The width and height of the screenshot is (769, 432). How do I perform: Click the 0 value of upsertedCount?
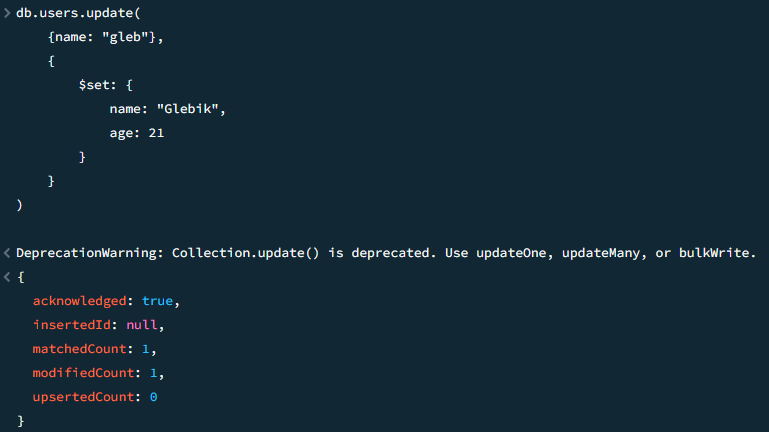click(x=154, y=397)
